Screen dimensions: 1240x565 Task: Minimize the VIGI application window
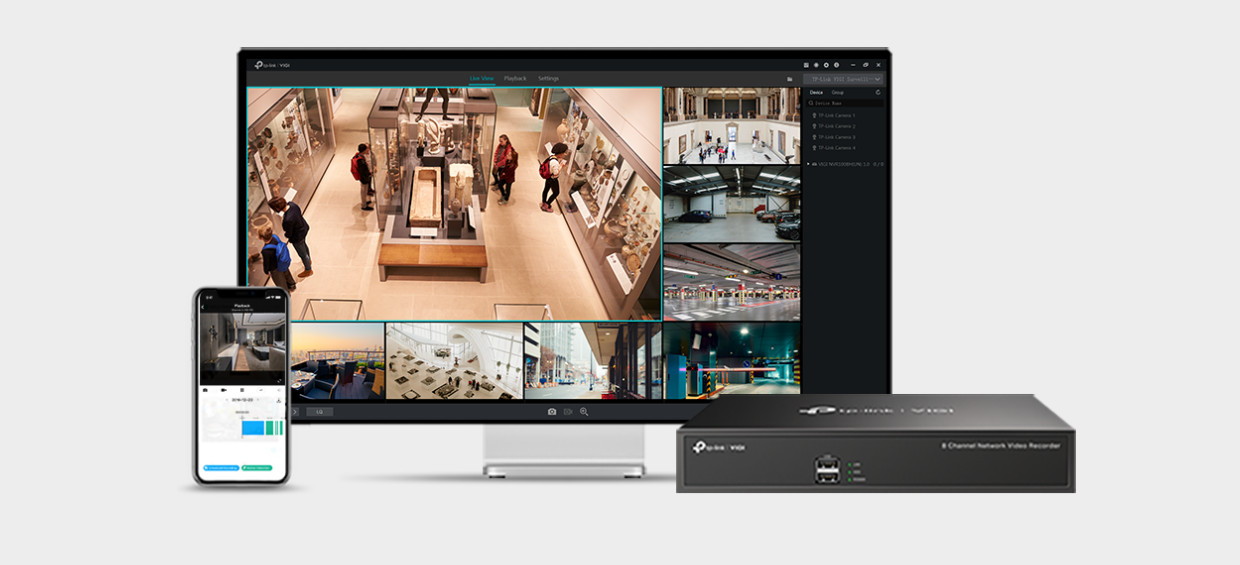click(853, 65)
